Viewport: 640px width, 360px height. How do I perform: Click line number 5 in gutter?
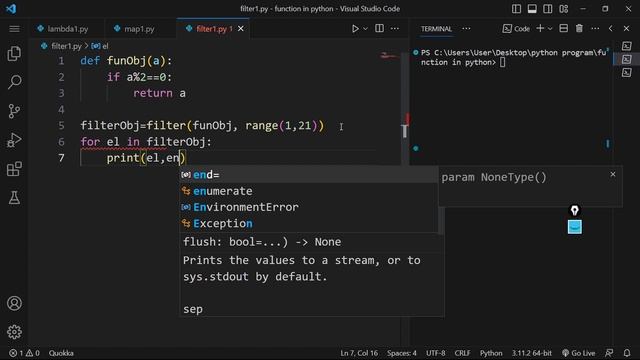point(61,126)
